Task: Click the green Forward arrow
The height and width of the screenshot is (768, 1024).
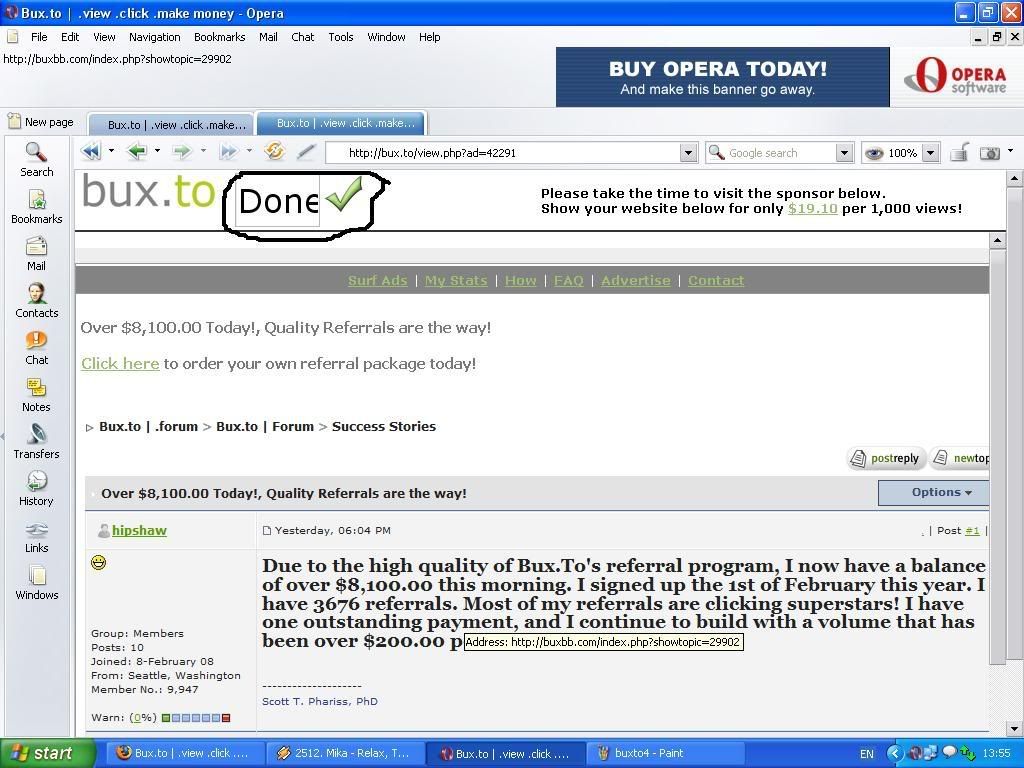Action: 182,152
